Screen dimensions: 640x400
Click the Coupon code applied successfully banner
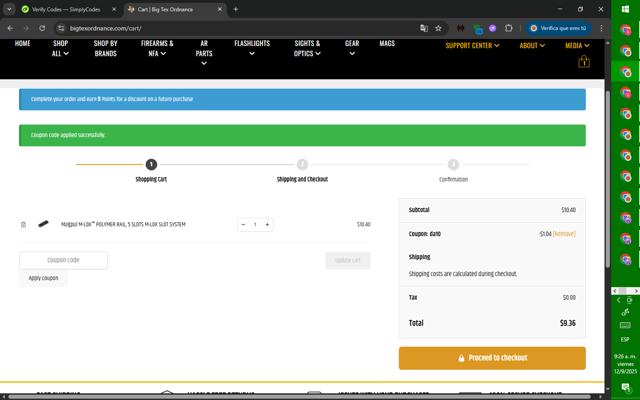[x=302, y=135]
